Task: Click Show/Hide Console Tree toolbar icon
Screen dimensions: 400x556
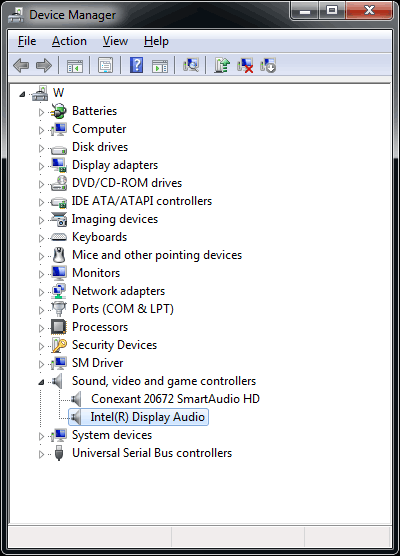Action: tap(75, 66)
